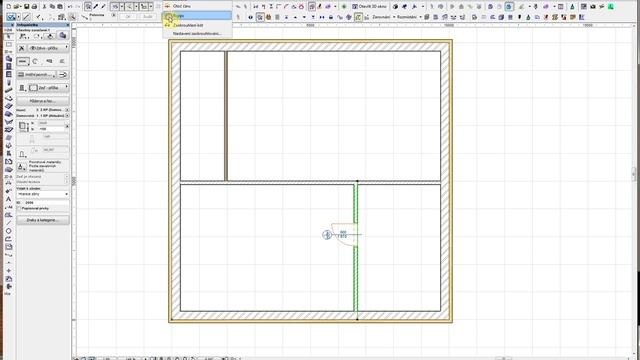
Task: Select 'Otočit' menu item in popup
Action: point(198,6)
